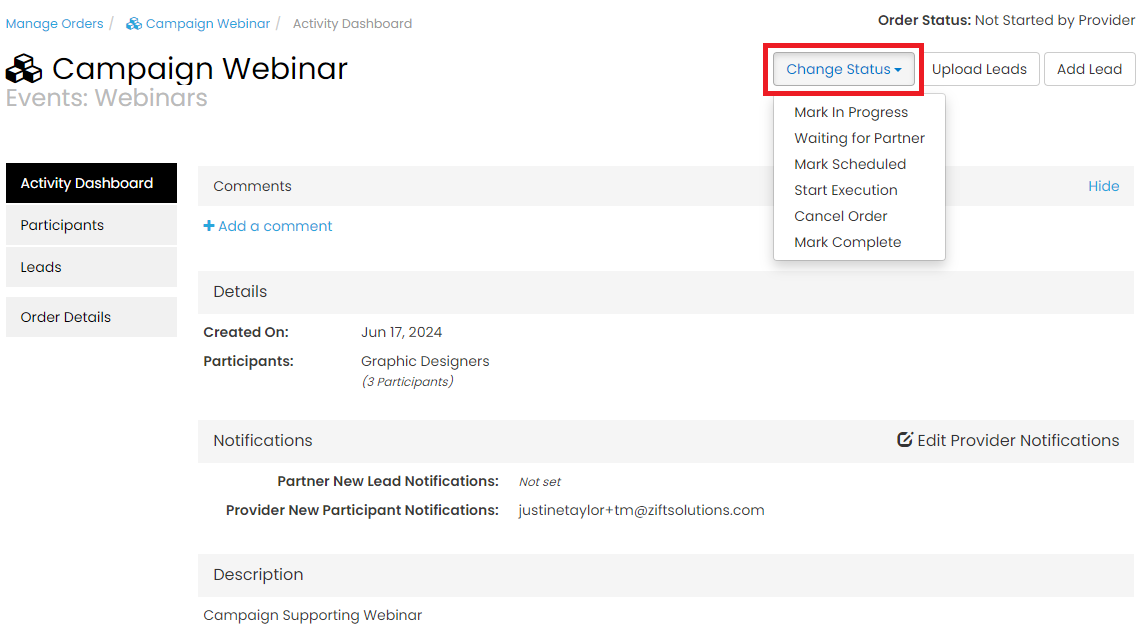1147x638 pixels.
Task: Choose Waiting for Partner status option
Action: click(860, 138)
